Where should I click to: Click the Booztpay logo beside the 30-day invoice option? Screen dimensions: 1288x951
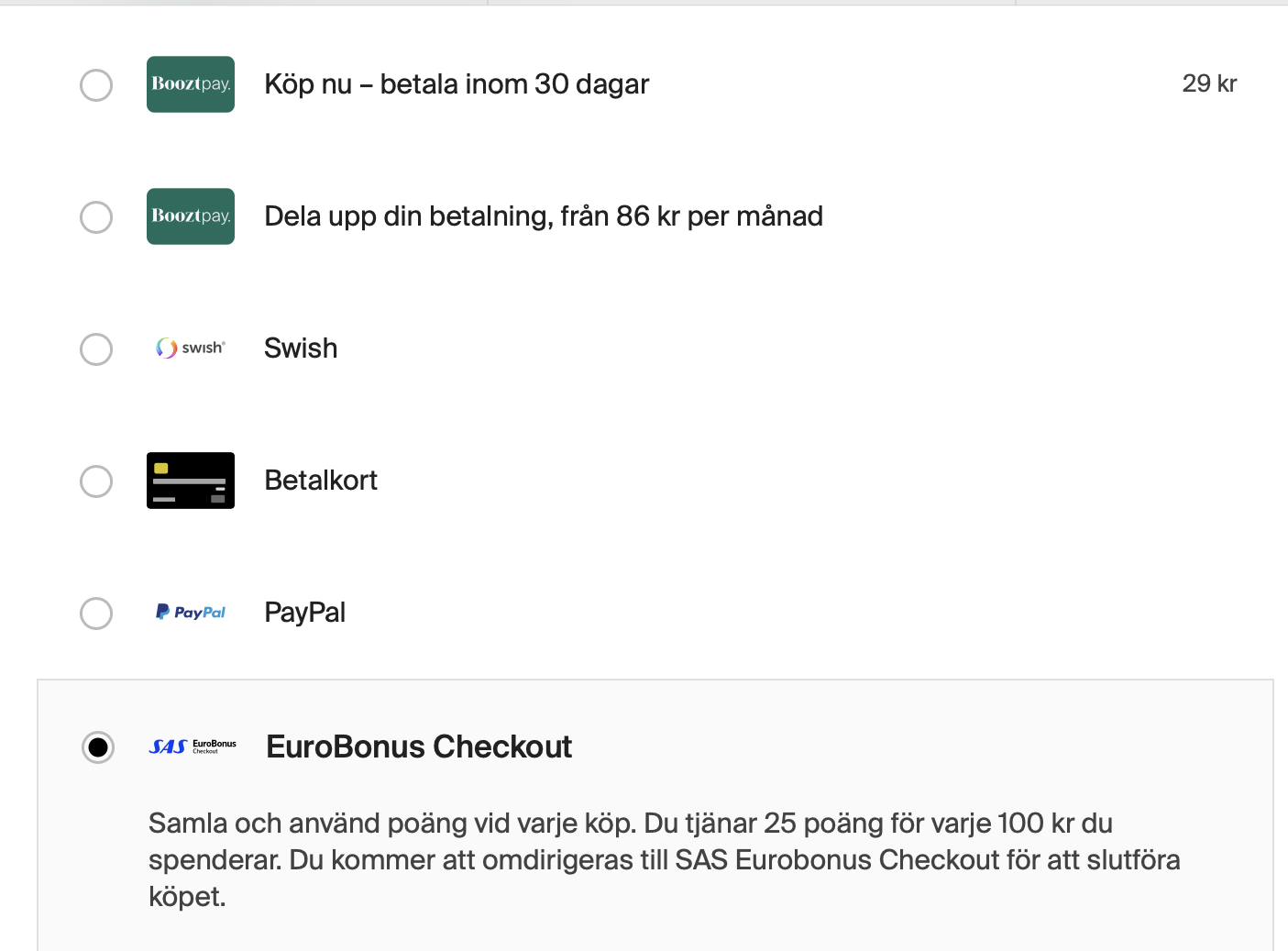(x=191, y=84)
